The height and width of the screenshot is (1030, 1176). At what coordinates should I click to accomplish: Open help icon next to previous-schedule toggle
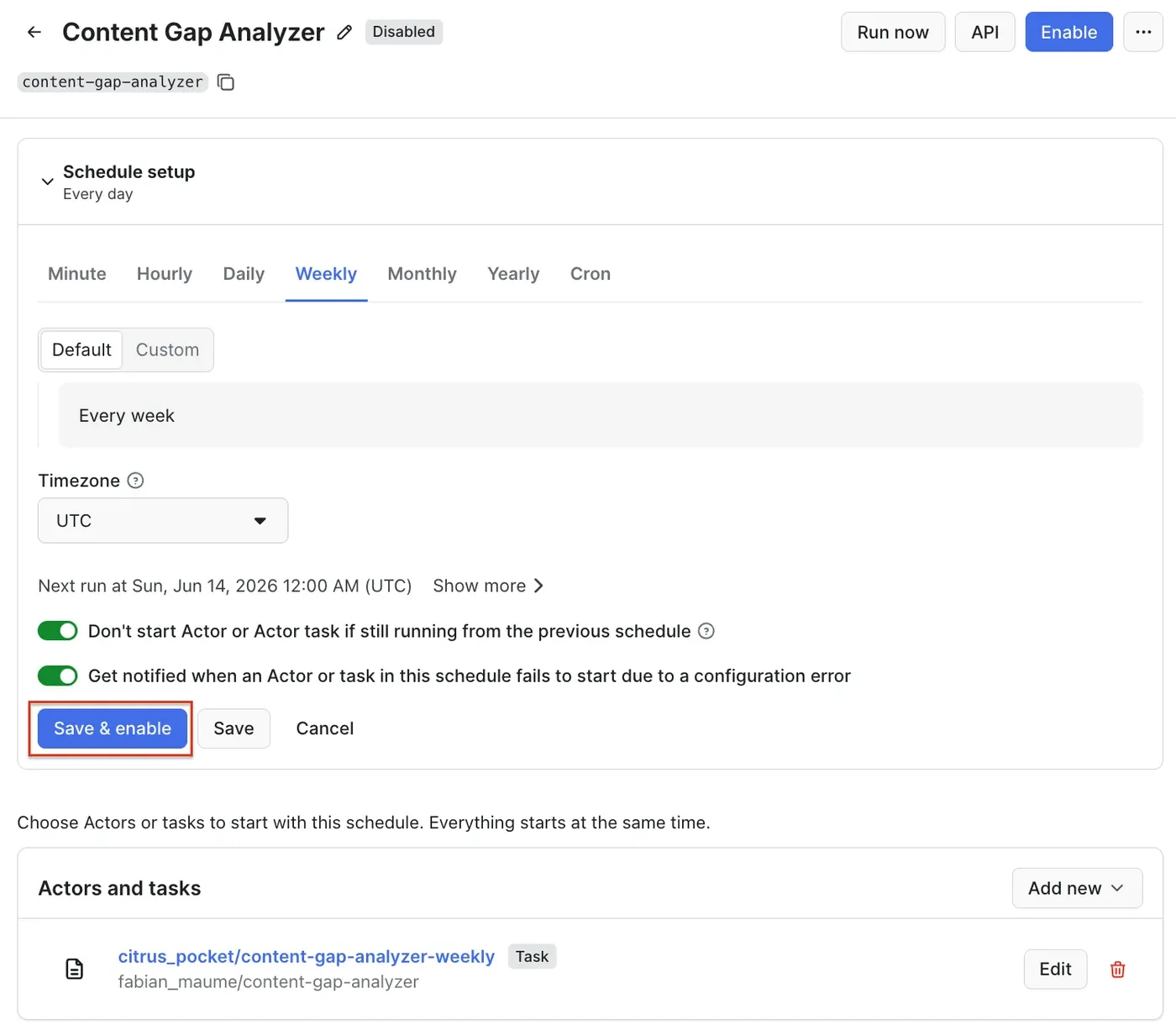tap(706, 631)
